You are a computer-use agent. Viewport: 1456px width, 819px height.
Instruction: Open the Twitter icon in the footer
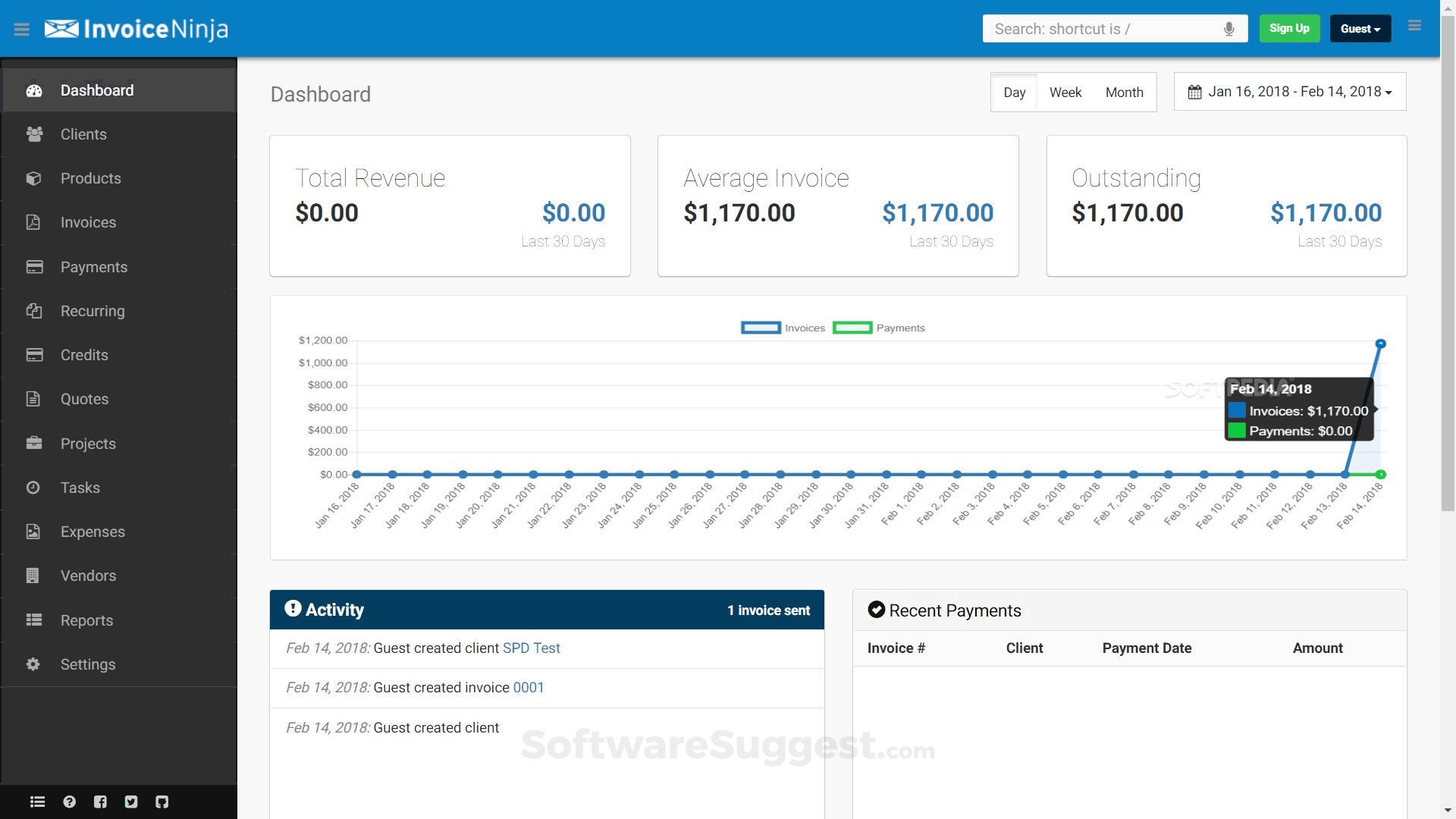[x=130, y=802]
